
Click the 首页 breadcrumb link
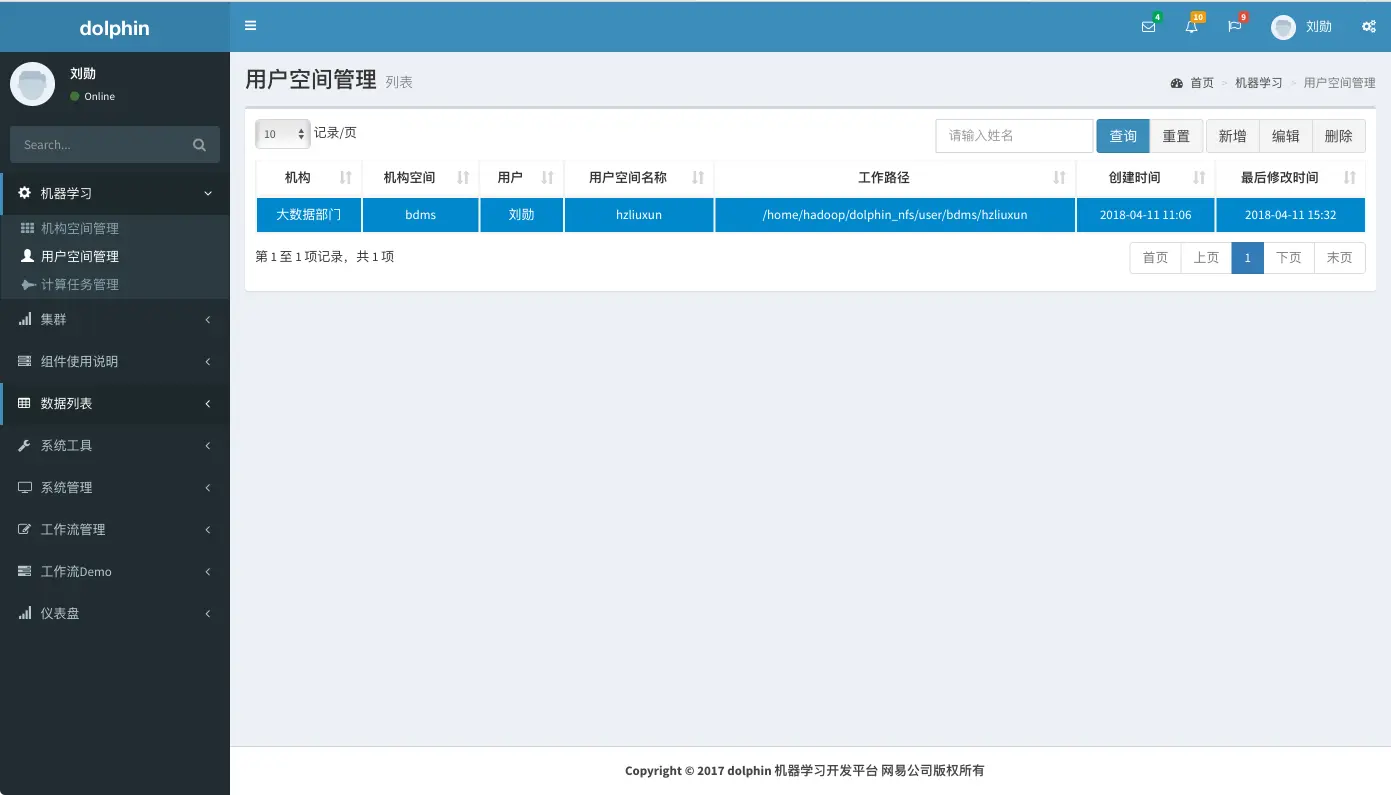click(1201, 83)
